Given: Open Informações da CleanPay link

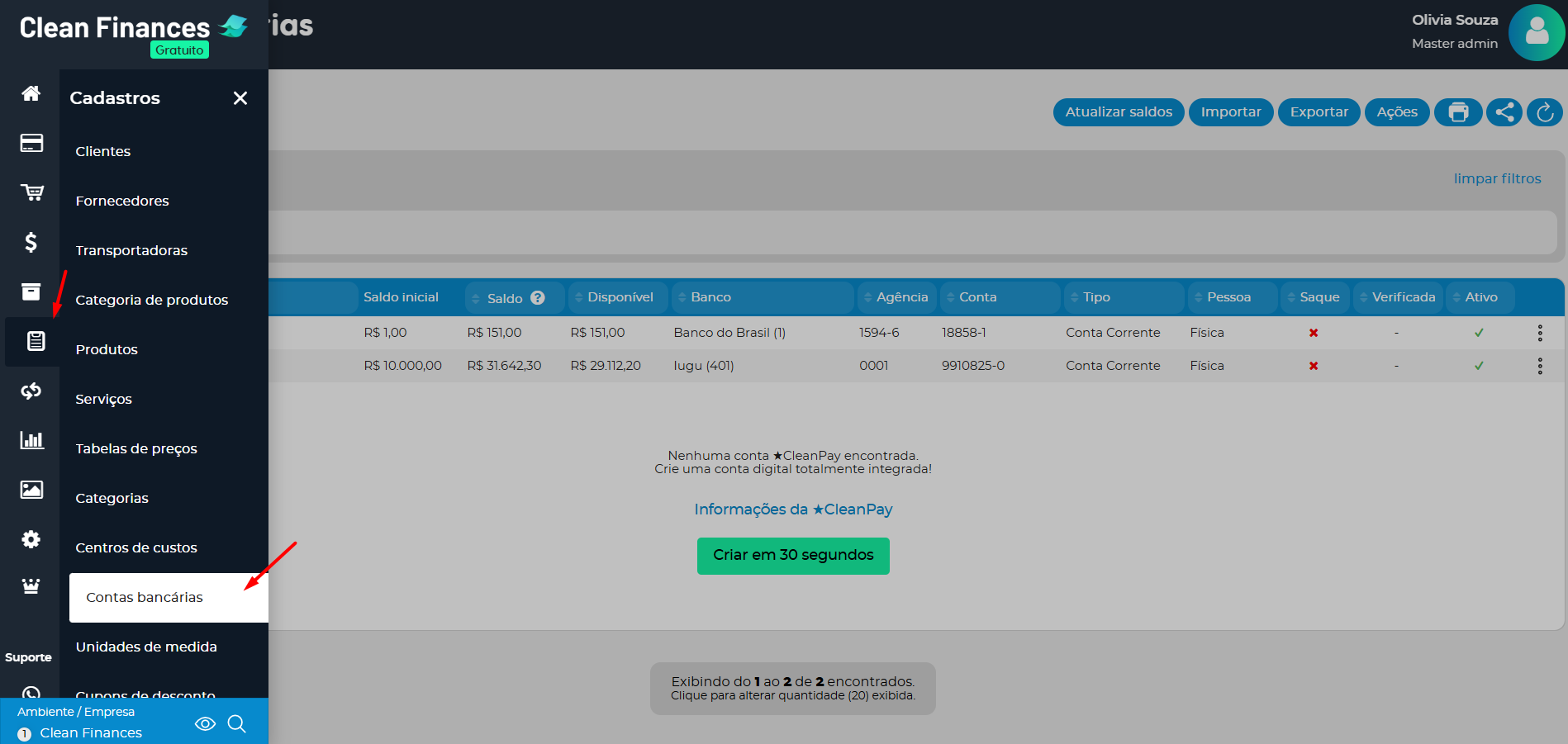Looking at the screenshot, I should pyautogui.click(x=793, y=509).
